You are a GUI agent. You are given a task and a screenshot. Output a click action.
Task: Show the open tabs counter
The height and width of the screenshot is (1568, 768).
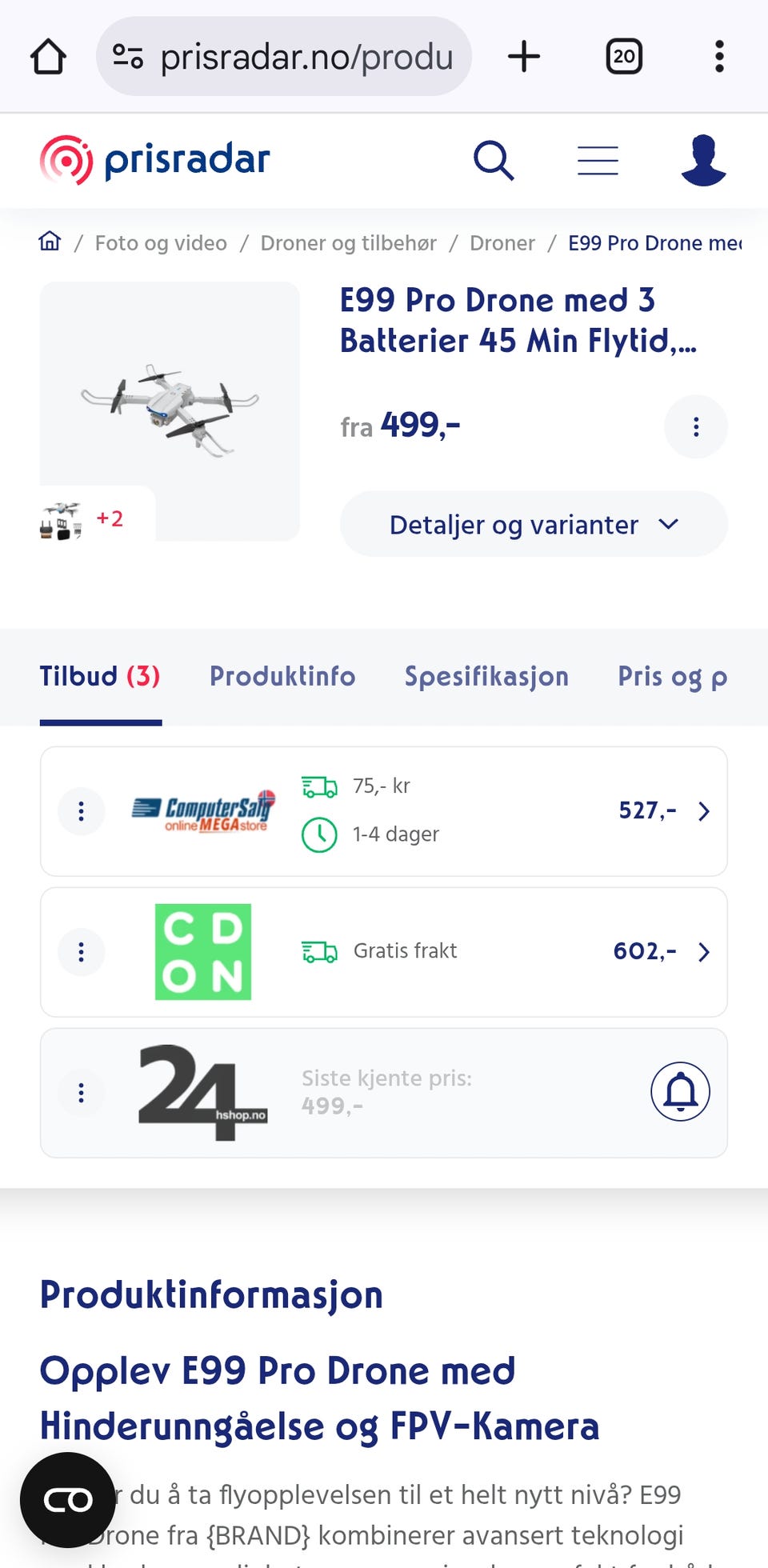coord(624,57)
